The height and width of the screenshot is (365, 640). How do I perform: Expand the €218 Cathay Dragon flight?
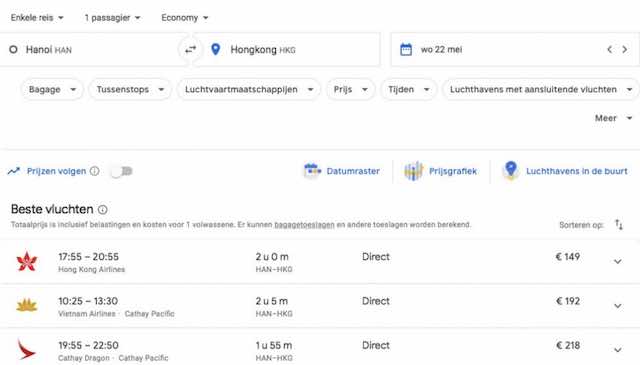(x=618, y=350)
